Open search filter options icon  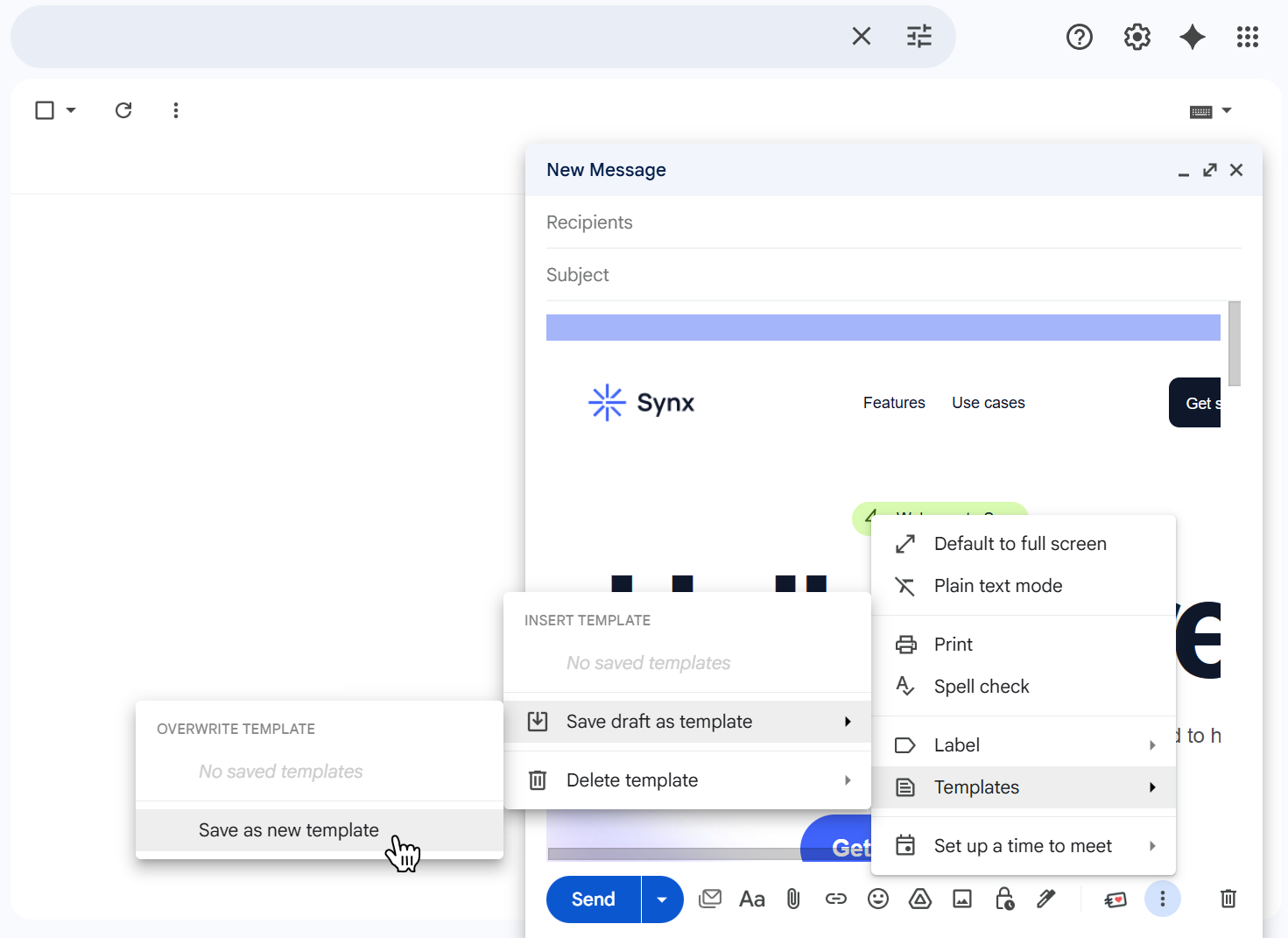click(x=919, y=36)
